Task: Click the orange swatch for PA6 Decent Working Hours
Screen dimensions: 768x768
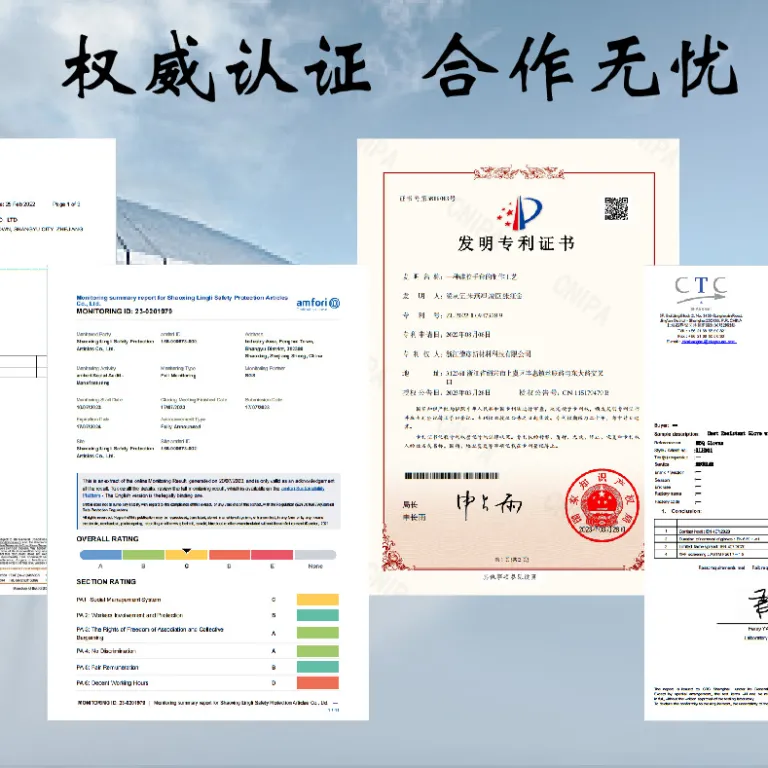Action: 318,683
